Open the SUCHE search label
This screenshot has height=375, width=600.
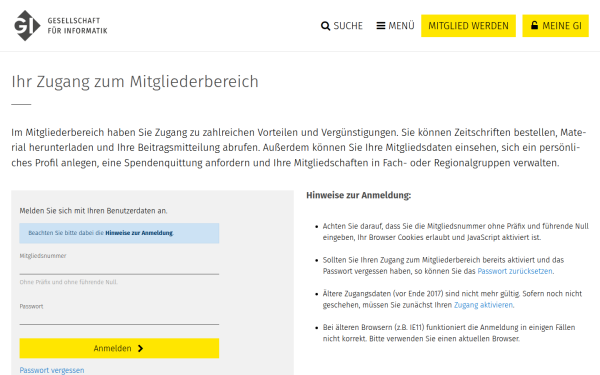click(348, 26)
